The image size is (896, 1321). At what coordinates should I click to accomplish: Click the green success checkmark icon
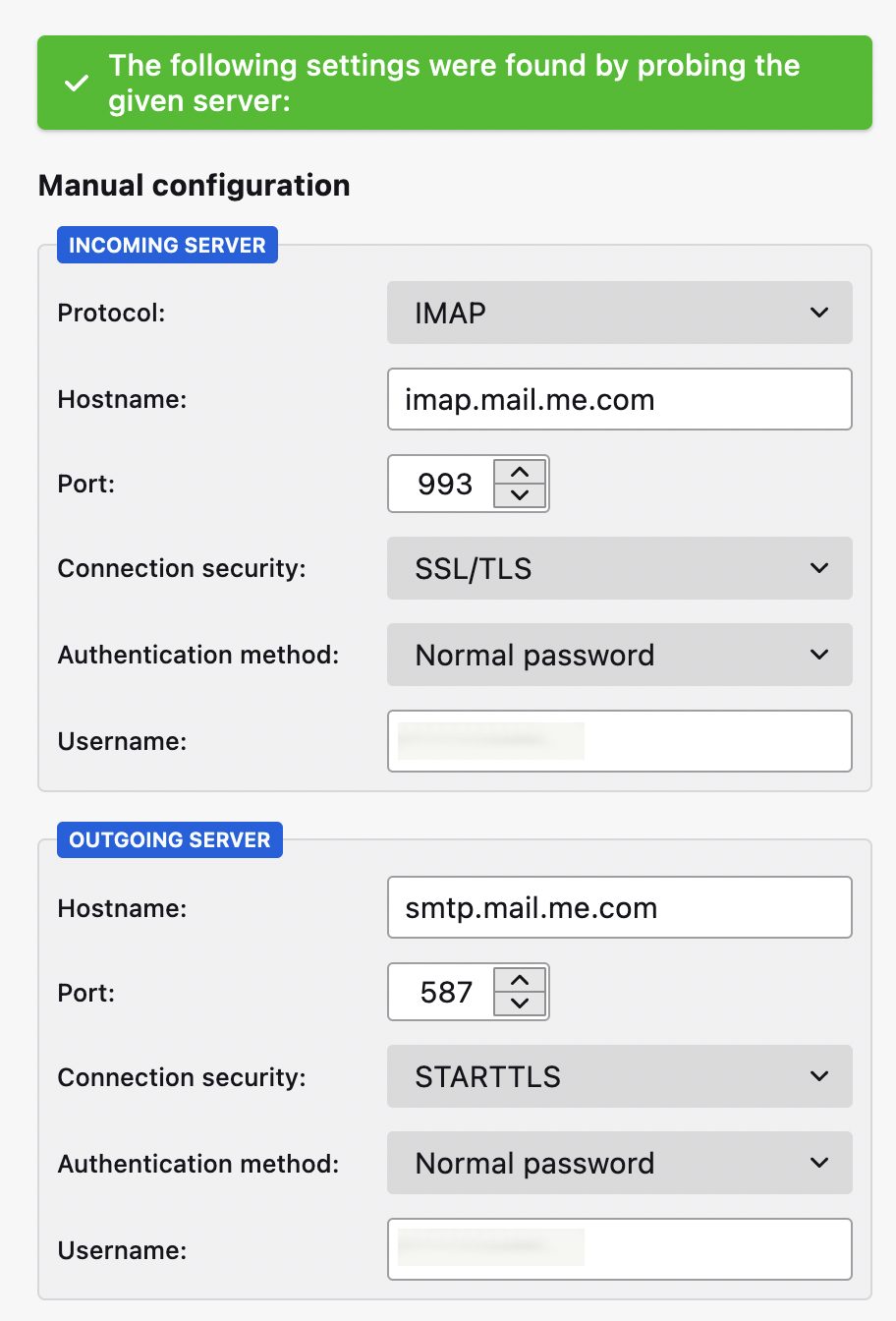pos(77,84)
